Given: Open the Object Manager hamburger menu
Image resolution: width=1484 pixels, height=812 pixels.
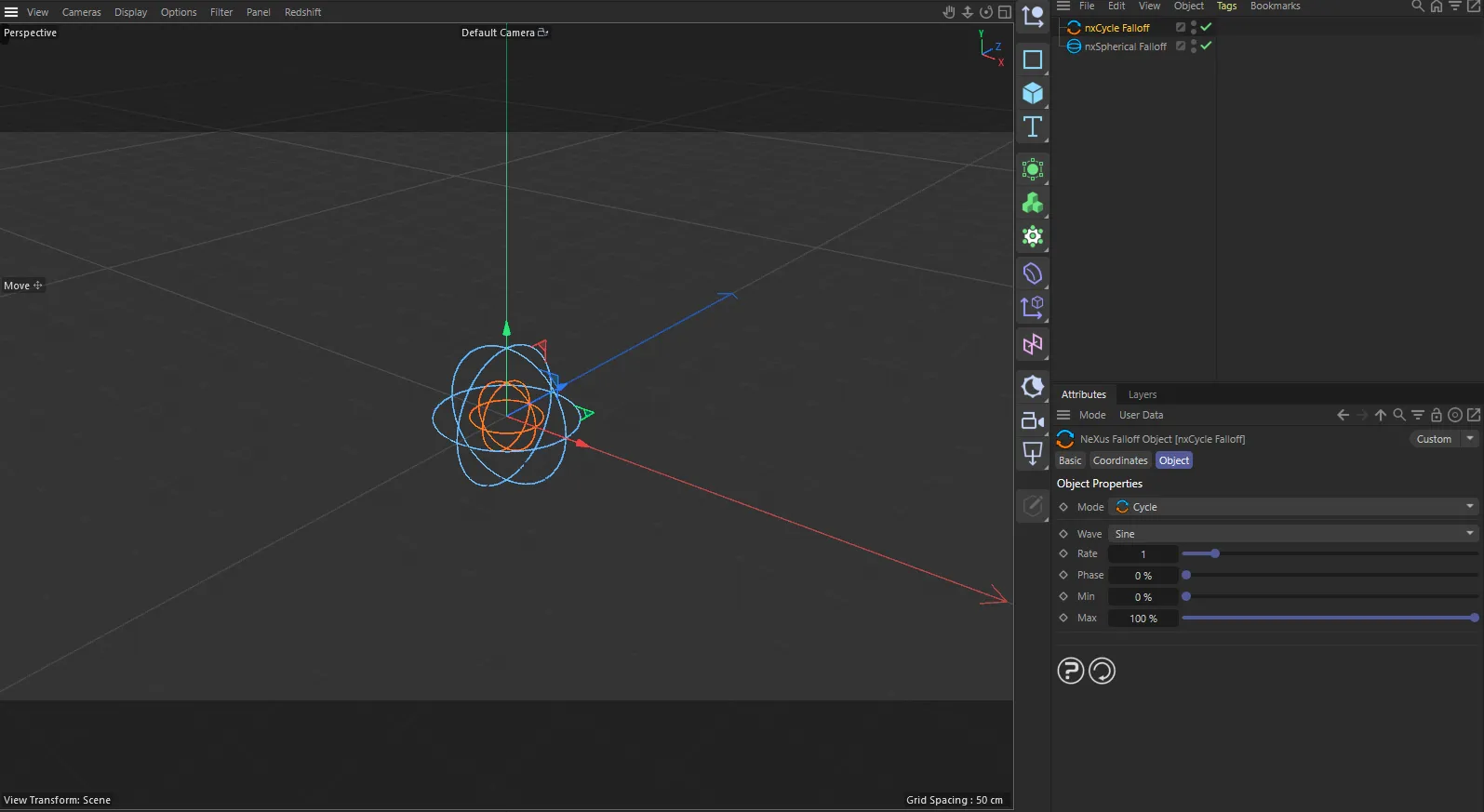Looking at the screenshot, I should tap(1063, 6).
